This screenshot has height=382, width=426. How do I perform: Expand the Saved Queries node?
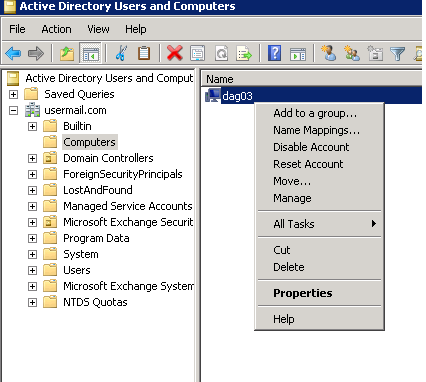click(x=13, y=94)
